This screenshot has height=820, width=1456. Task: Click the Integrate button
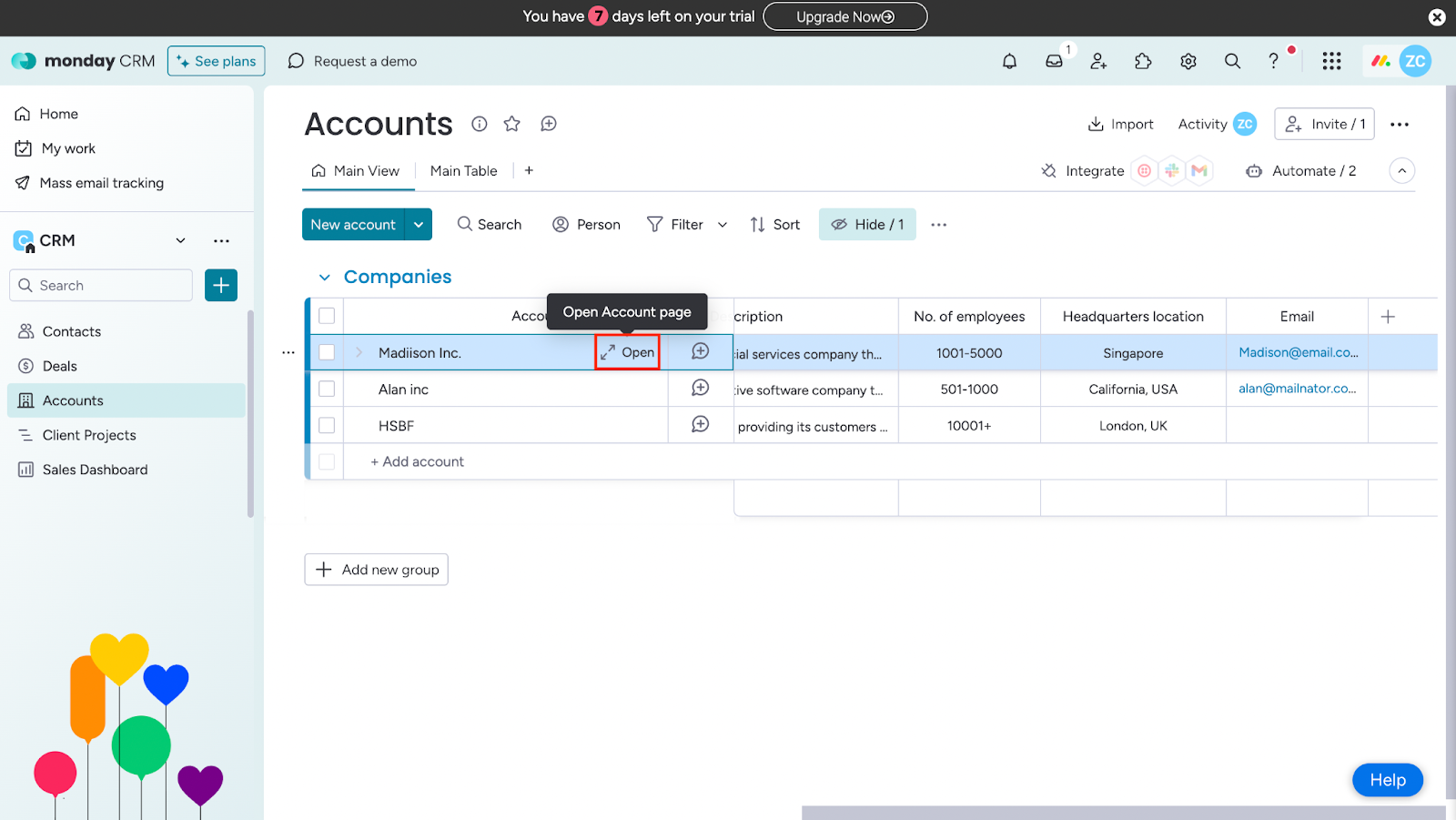[1083, 171]
